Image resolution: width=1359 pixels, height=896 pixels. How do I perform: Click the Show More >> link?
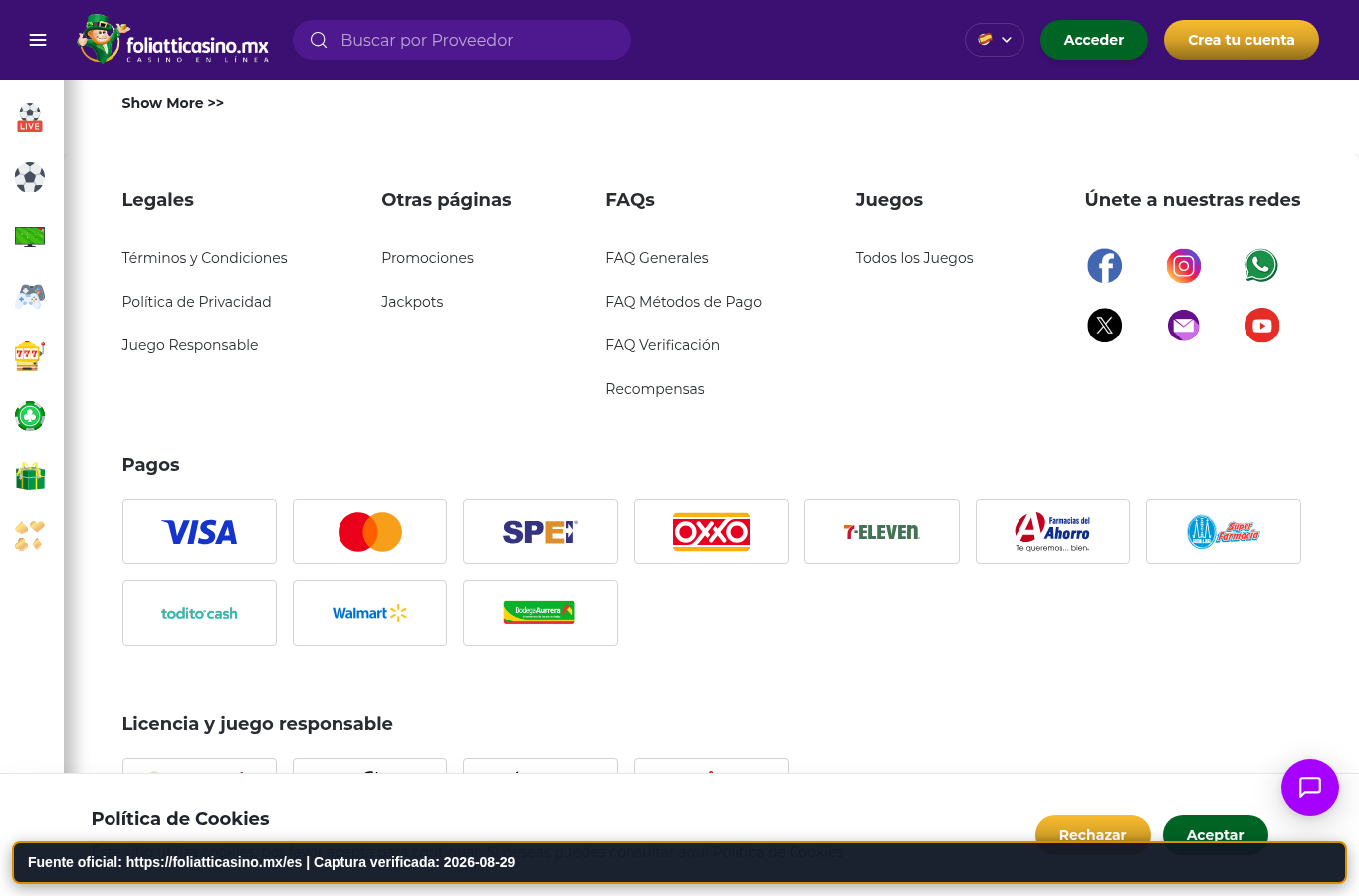(172, 103)
